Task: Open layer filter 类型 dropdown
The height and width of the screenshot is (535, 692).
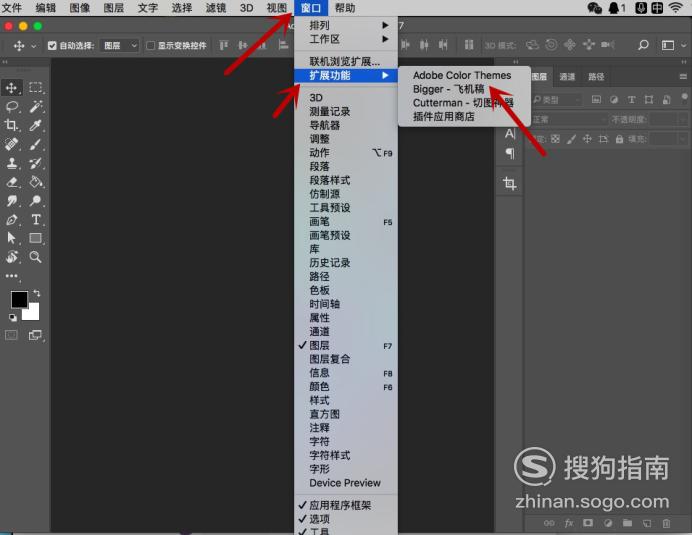Action: (557, 100)
